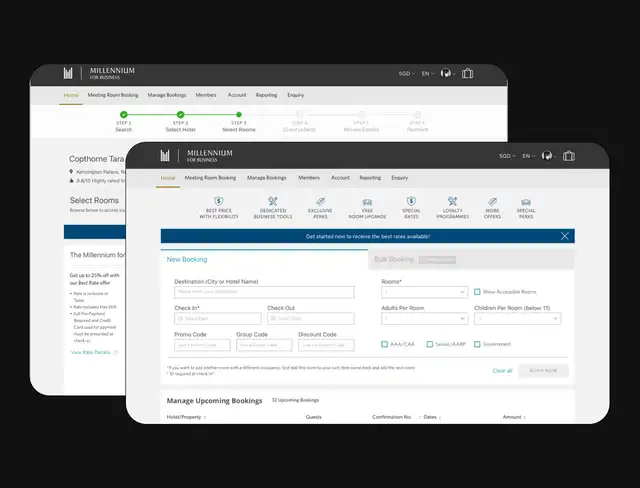The image size is (640, 488).
Task: Tick the AAA/CAA checkbox
Action: click(384, 344)
